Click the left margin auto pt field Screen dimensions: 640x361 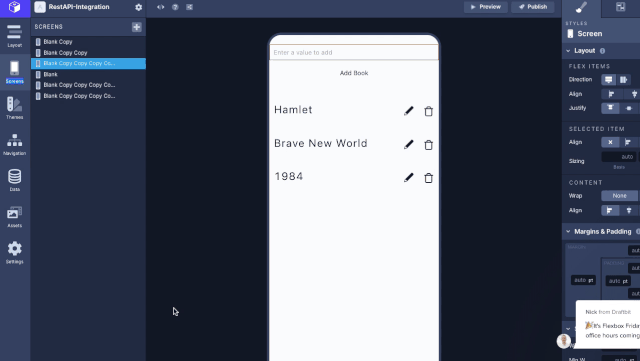pyautogui.click(x=583, y=280)
